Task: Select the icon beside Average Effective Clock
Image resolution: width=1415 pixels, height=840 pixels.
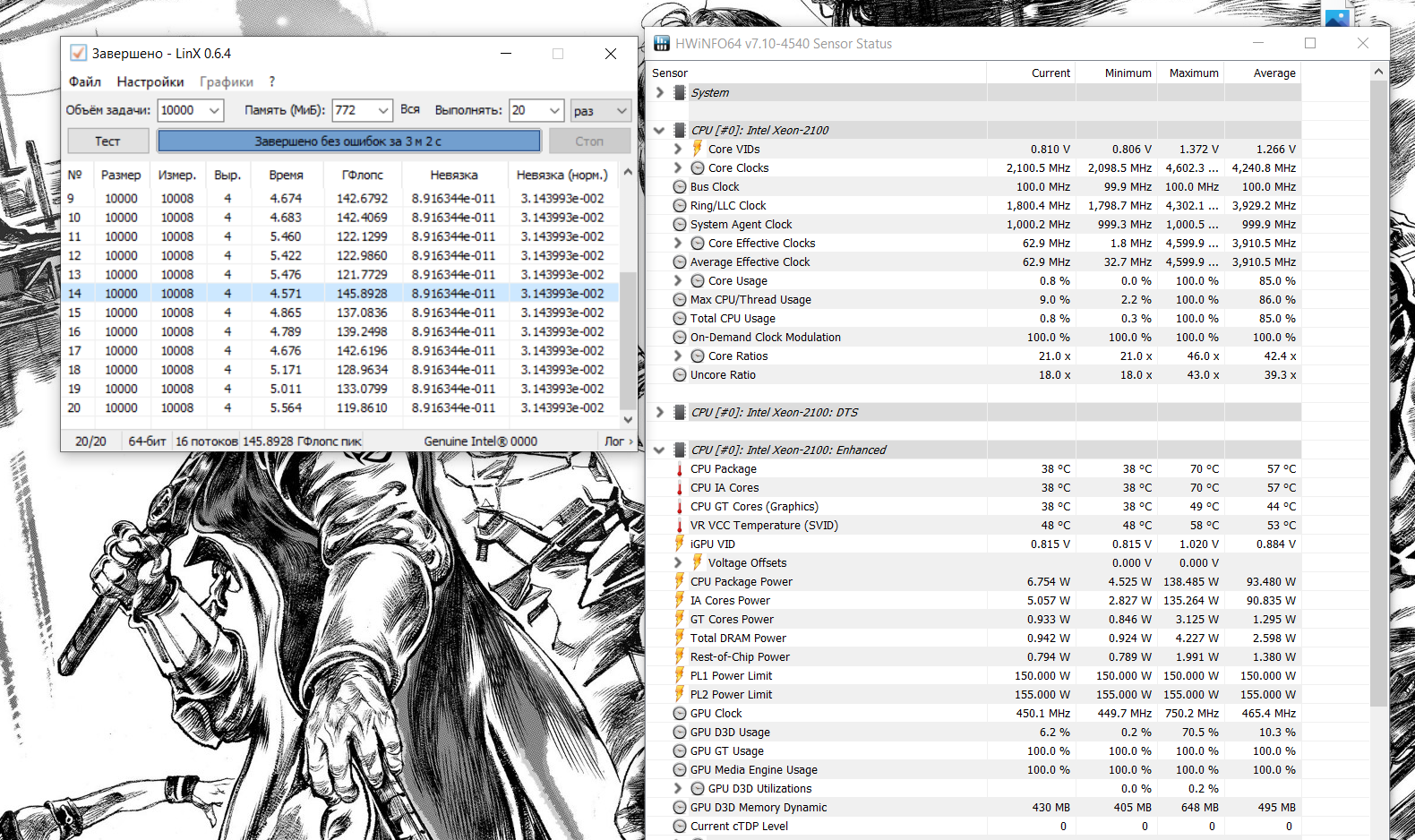Action: click(680, 261)
